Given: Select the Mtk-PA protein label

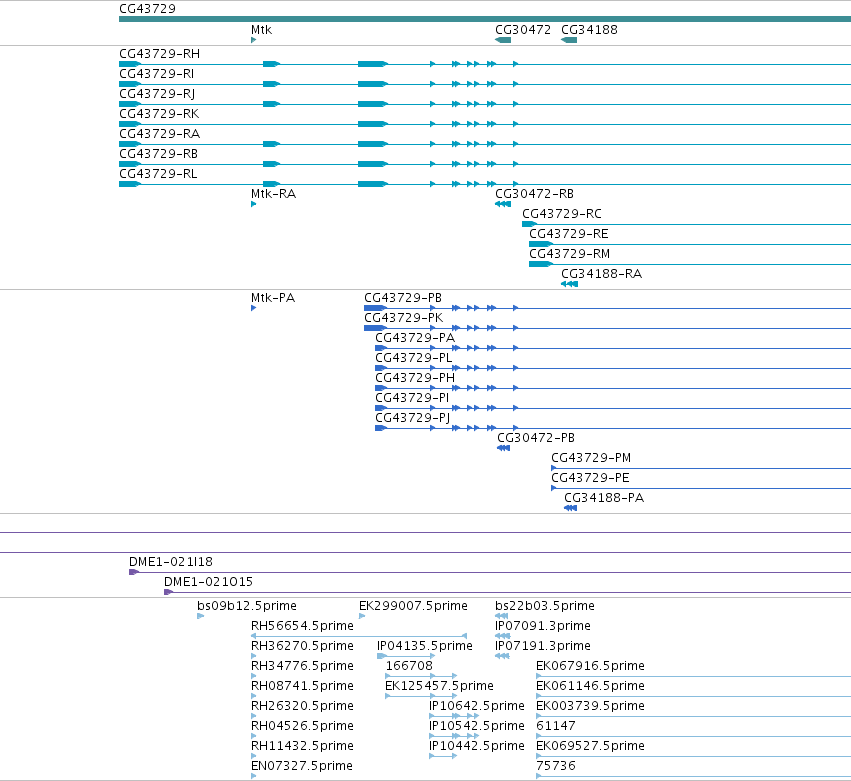Looking at the screenshot, I should [272, 299].
